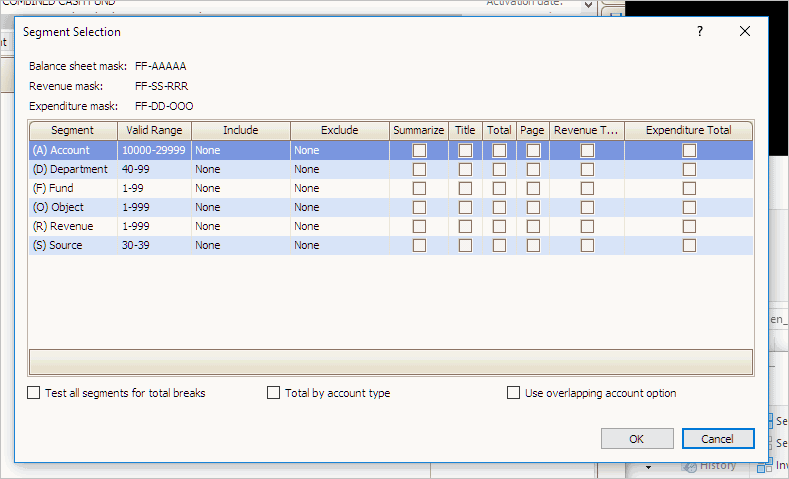This screenshot has width=789, height=479.
Task: Check Page for the Account segment
Action: (x=533, y=150)
